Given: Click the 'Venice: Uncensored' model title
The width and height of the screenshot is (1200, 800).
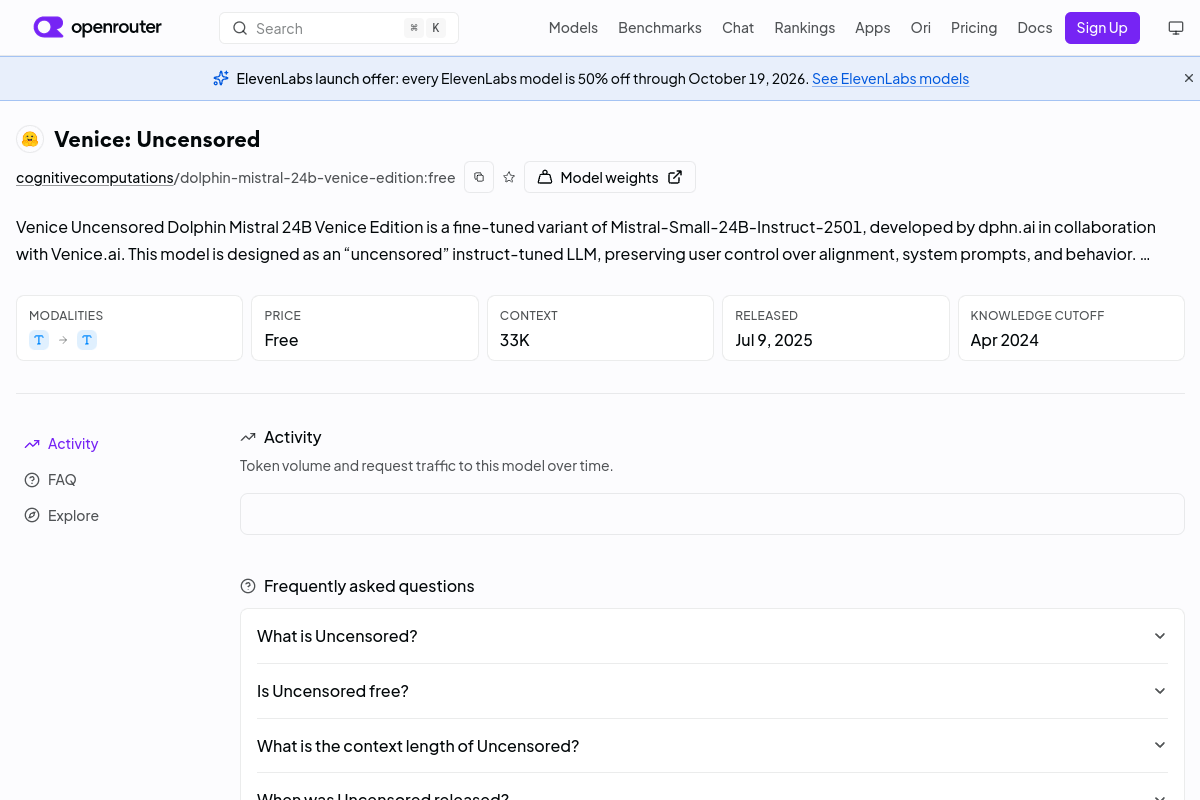Looking at the screenshot, I should [157, 139].
